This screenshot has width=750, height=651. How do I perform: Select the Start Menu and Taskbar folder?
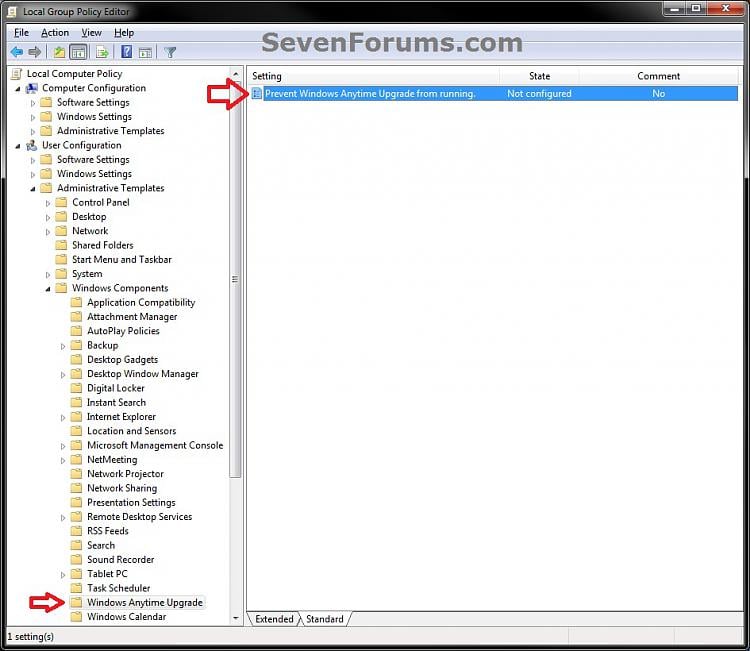click(121, 259)
